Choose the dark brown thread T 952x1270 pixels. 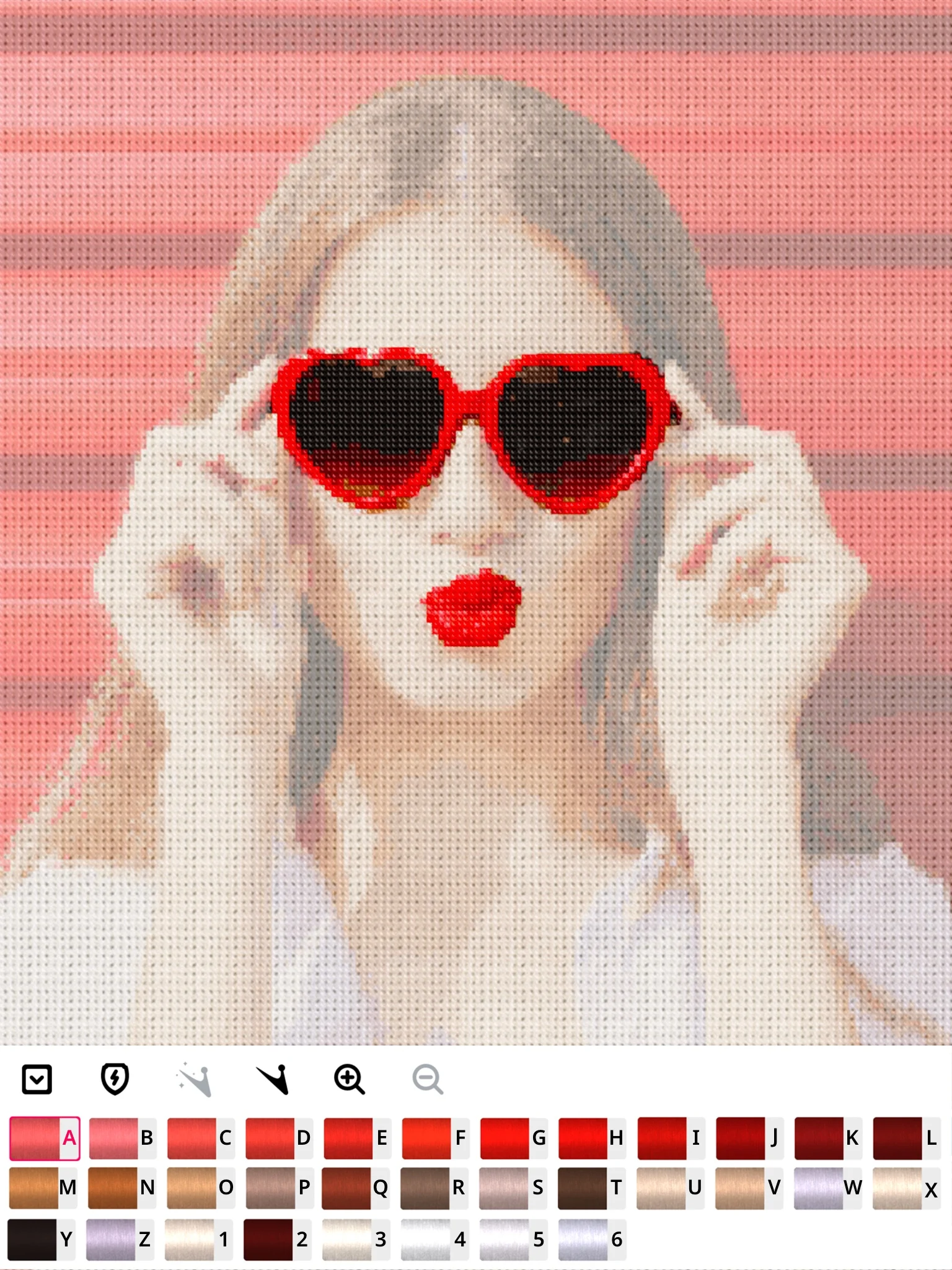tap(591, 1188)
